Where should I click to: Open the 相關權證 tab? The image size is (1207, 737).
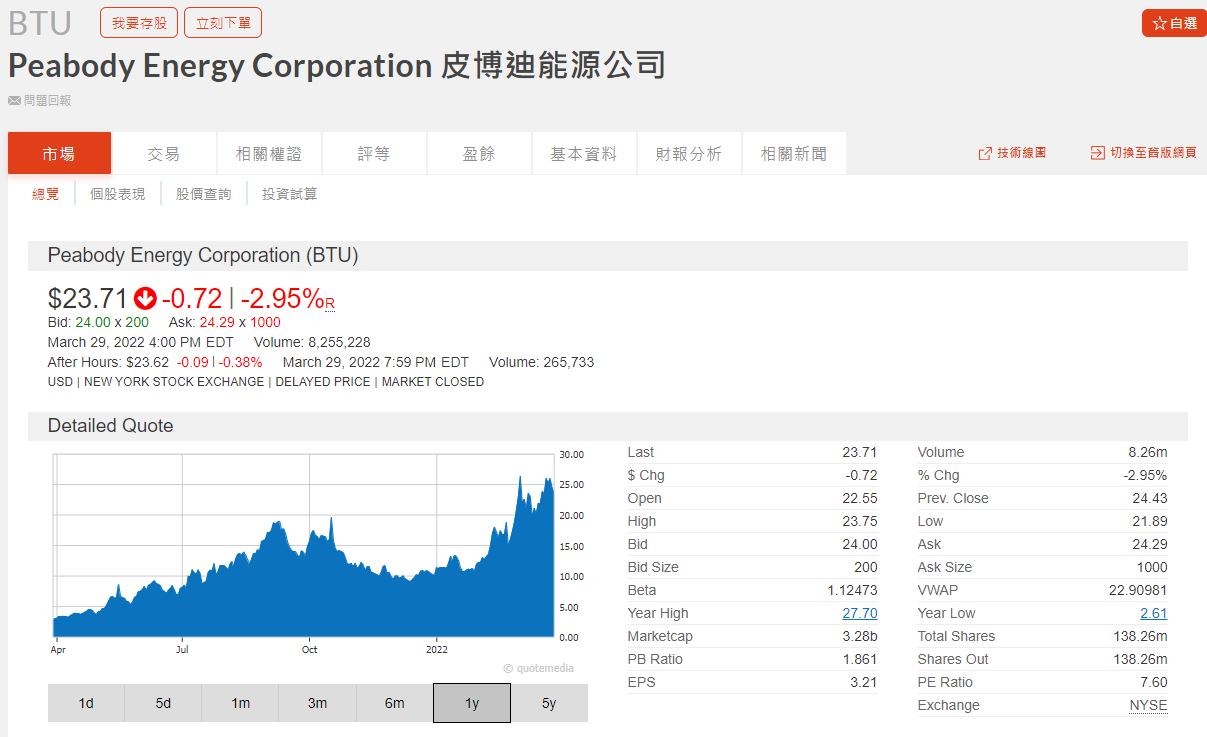click(x=269, y=154)
